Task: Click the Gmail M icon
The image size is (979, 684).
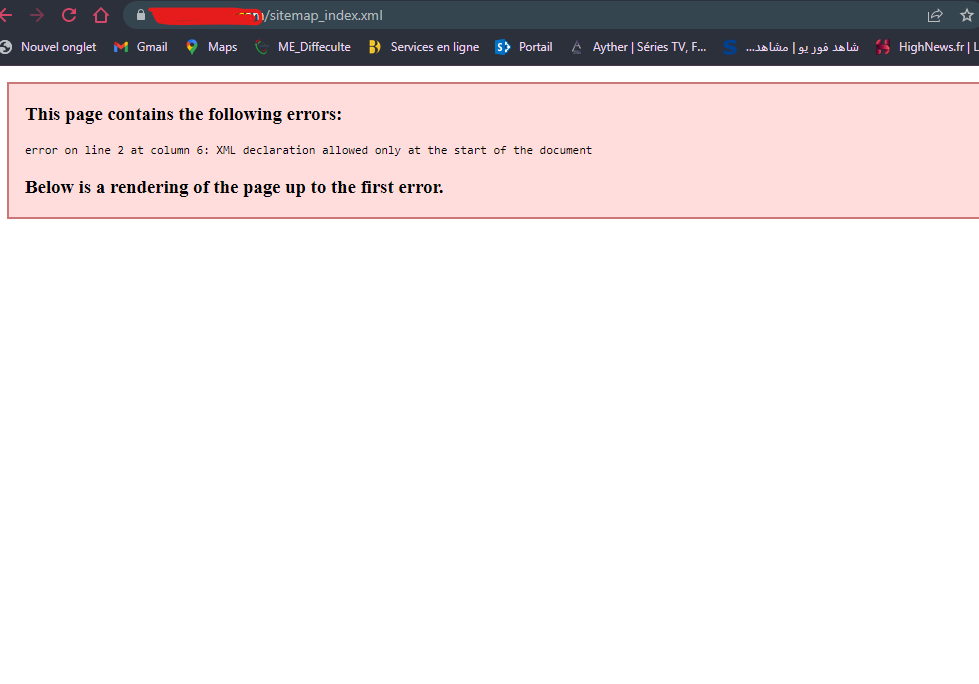Action: pos(121,47)
